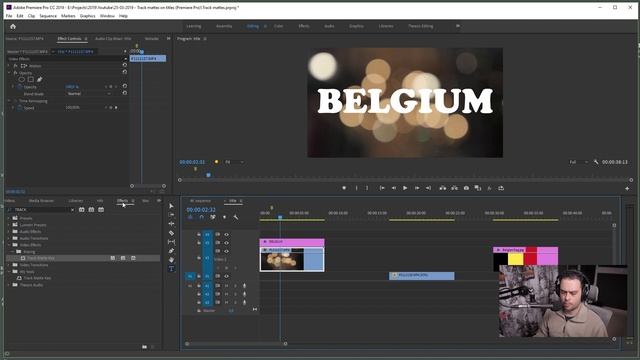Image resolution: width=640 pixels, height=360 pixels.
Task: Open the Window menu
Action: tap(107, 16)
